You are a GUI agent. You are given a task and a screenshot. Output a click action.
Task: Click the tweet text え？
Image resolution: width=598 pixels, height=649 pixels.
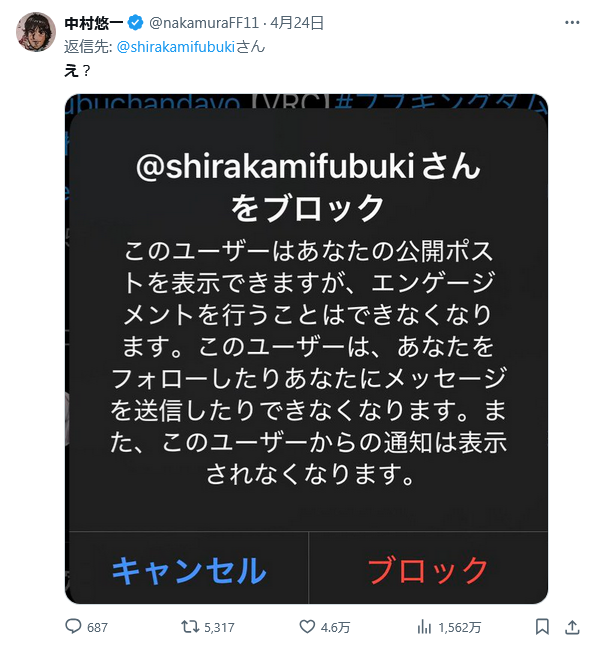tap(77, 71)
